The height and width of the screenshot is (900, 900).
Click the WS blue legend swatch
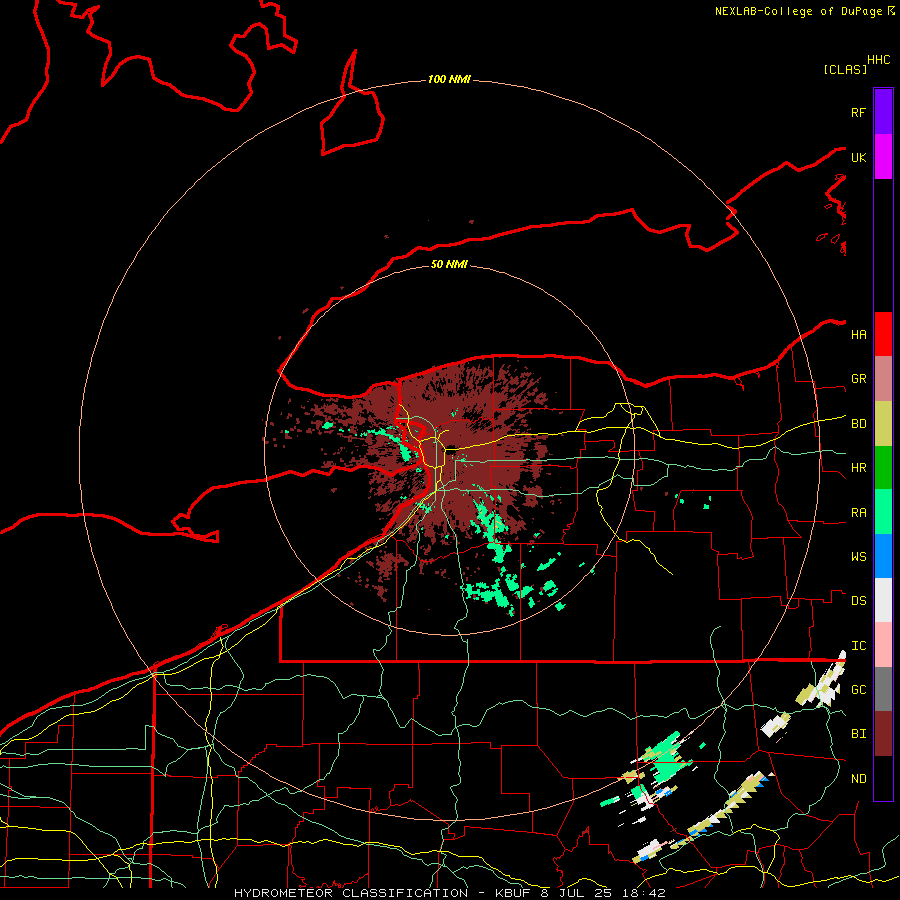(x=883, y=556)
